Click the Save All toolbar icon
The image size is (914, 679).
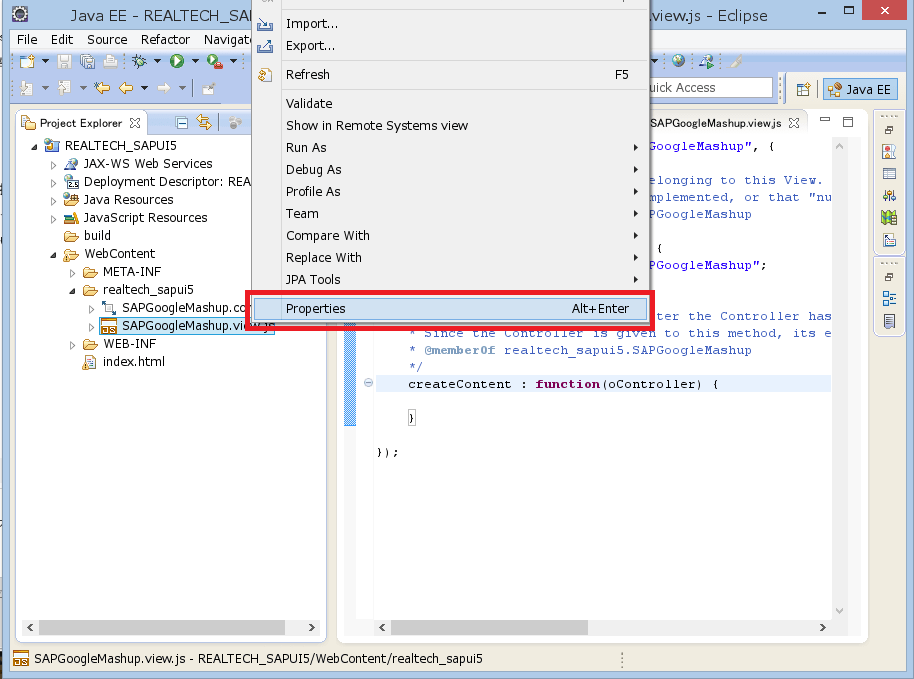(87, 61)
